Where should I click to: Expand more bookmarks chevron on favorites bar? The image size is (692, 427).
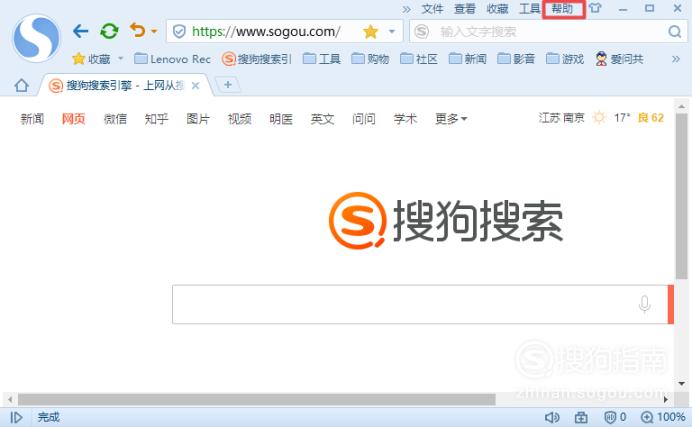[x=676, y=59]
